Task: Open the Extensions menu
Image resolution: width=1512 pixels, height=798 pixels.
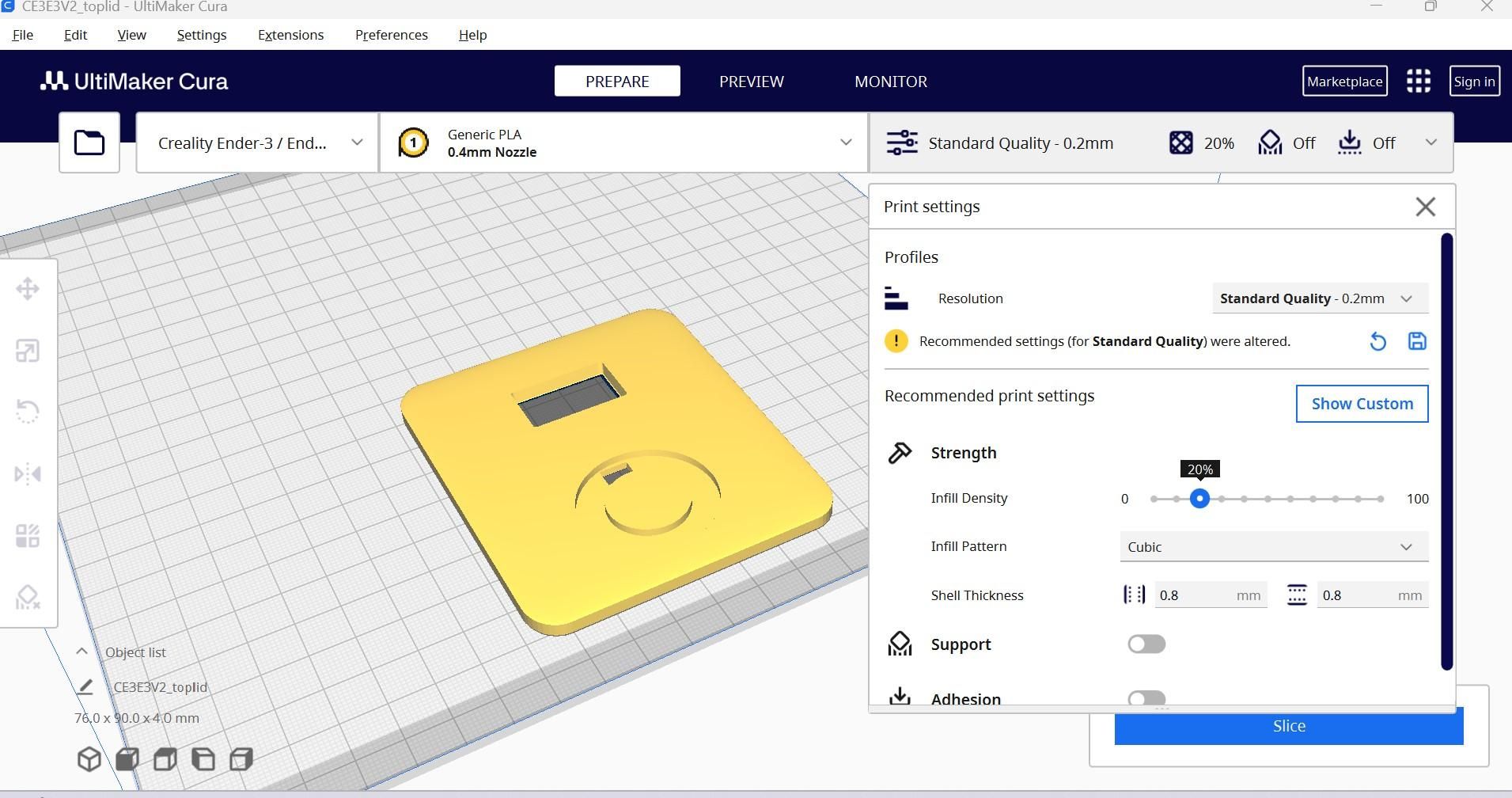Action: pos(290,35)
